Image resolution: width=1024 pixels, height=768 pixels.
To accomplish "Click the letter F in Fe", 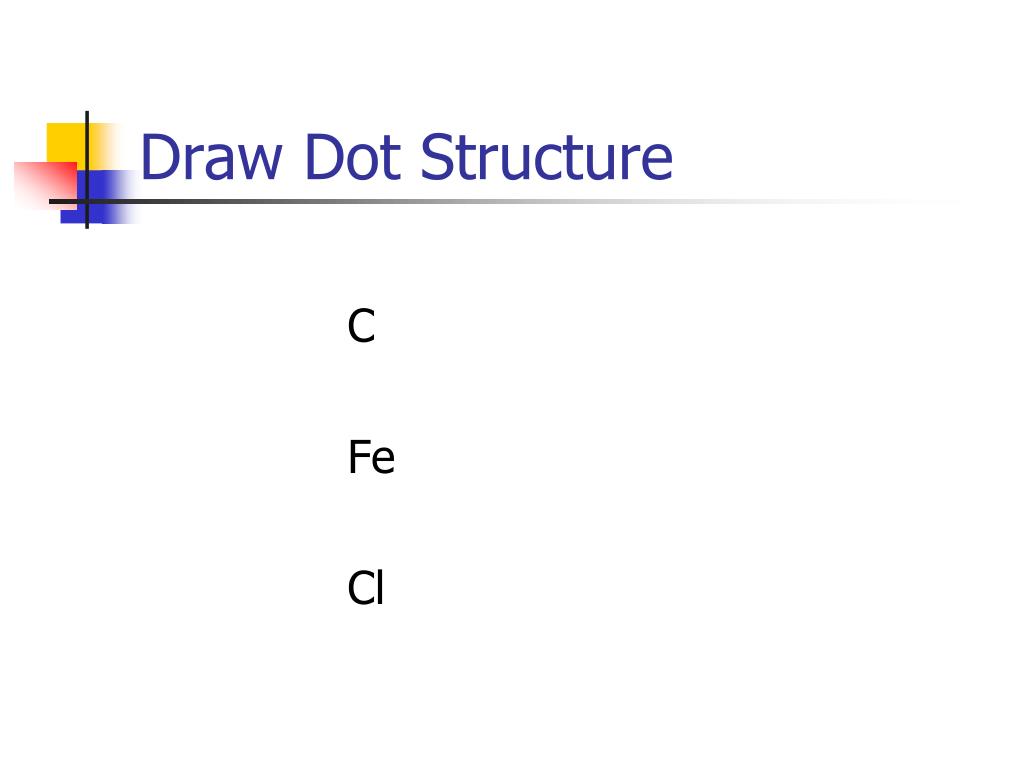I will coord(359,457).
